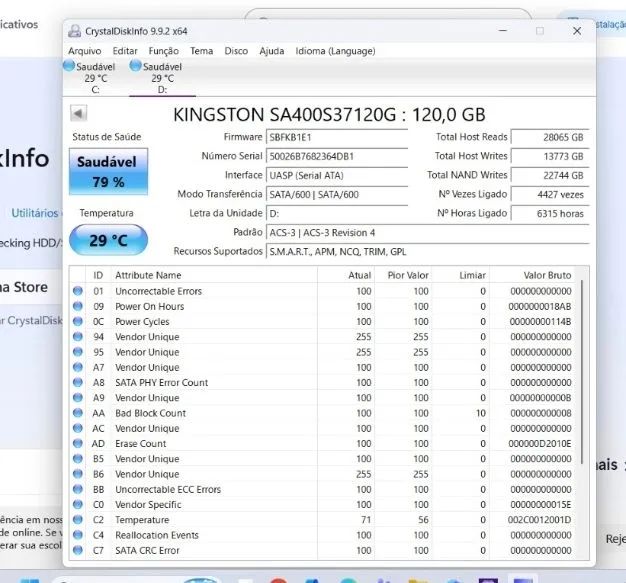
Task: Click the Pior Valor column header
Action: tap(403, 275)
